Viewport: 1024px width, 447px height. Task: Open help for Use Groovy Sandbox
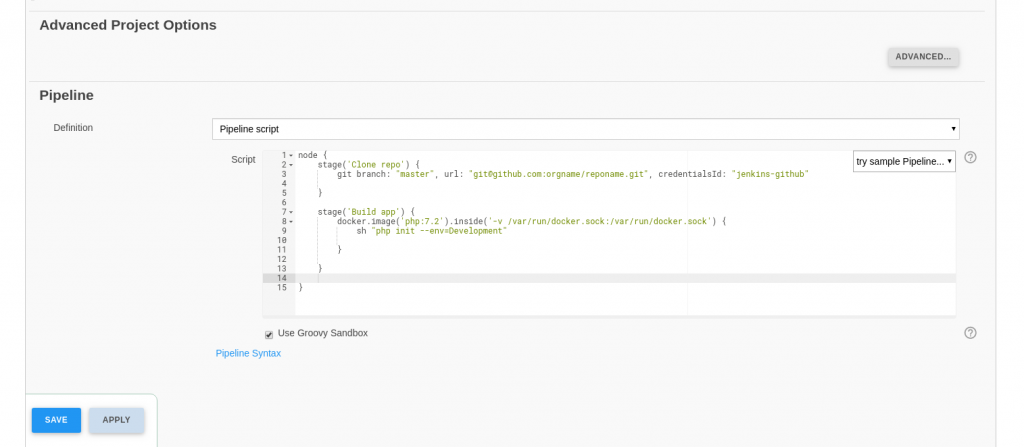coord(969,333)
